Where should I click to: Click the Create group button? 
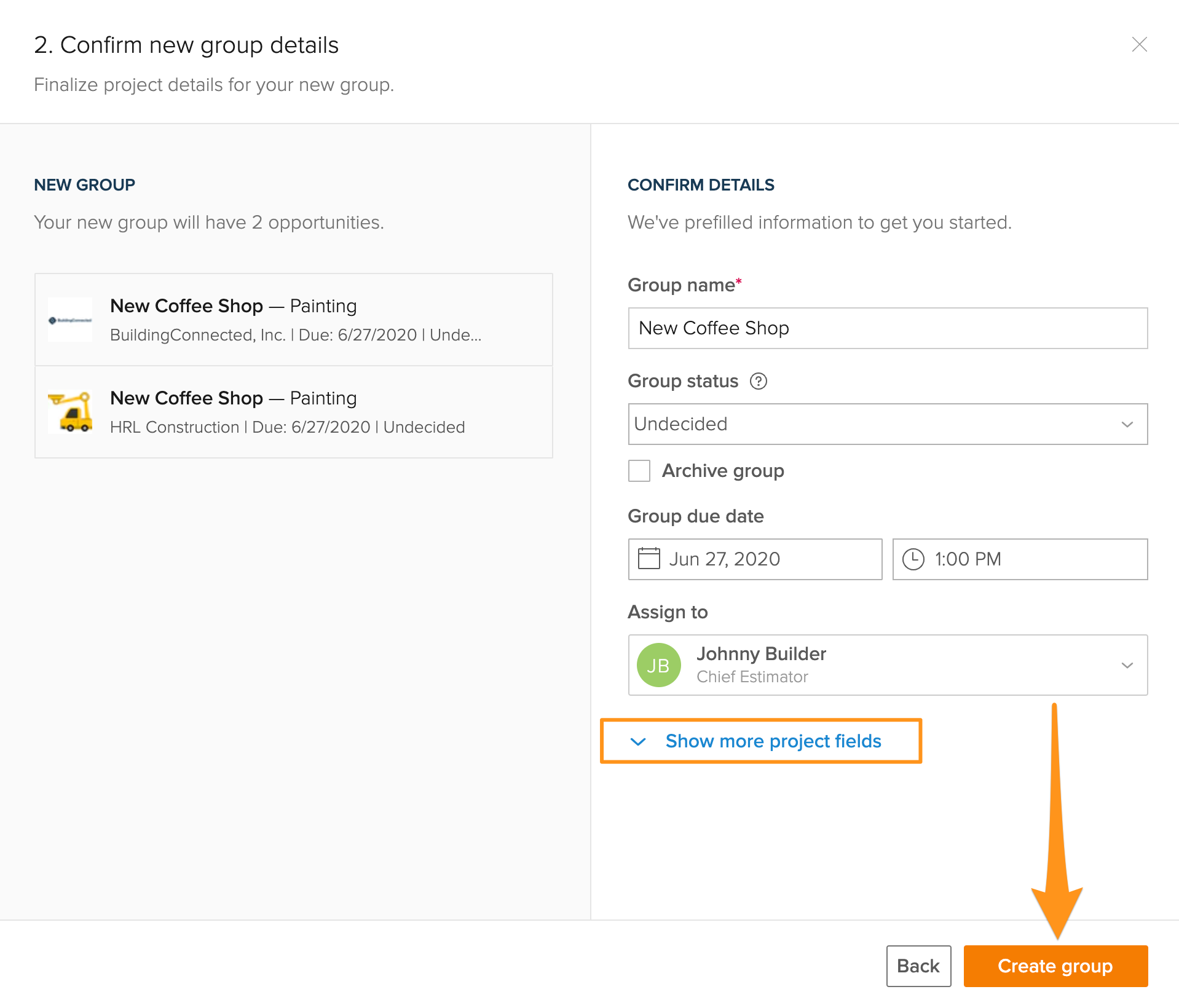(1055, 966)
